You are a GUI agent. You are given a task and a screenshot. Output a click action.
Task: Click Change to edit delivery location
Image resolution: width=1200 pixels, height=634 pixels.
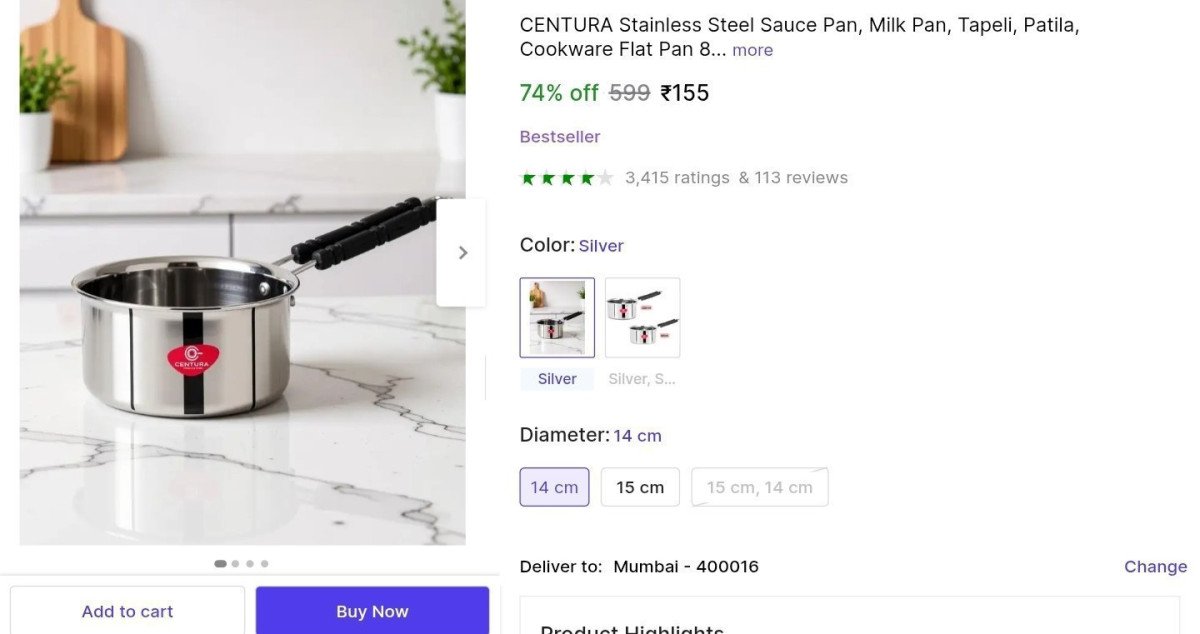[x=1155, y=566]
